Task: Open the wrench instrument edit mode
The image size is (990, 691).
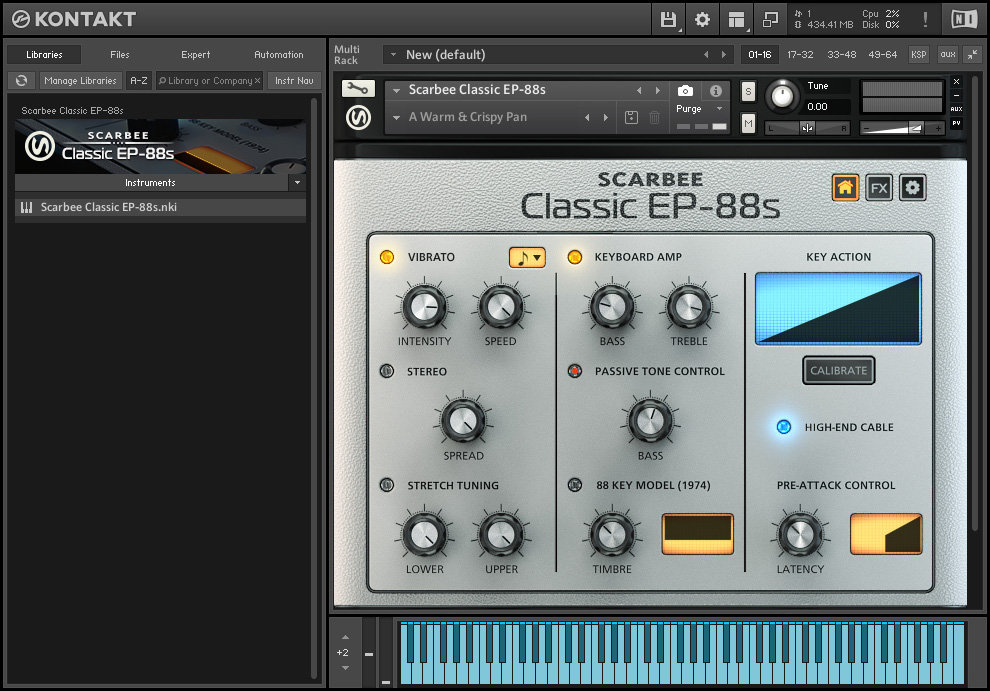Action: point(358,89)
